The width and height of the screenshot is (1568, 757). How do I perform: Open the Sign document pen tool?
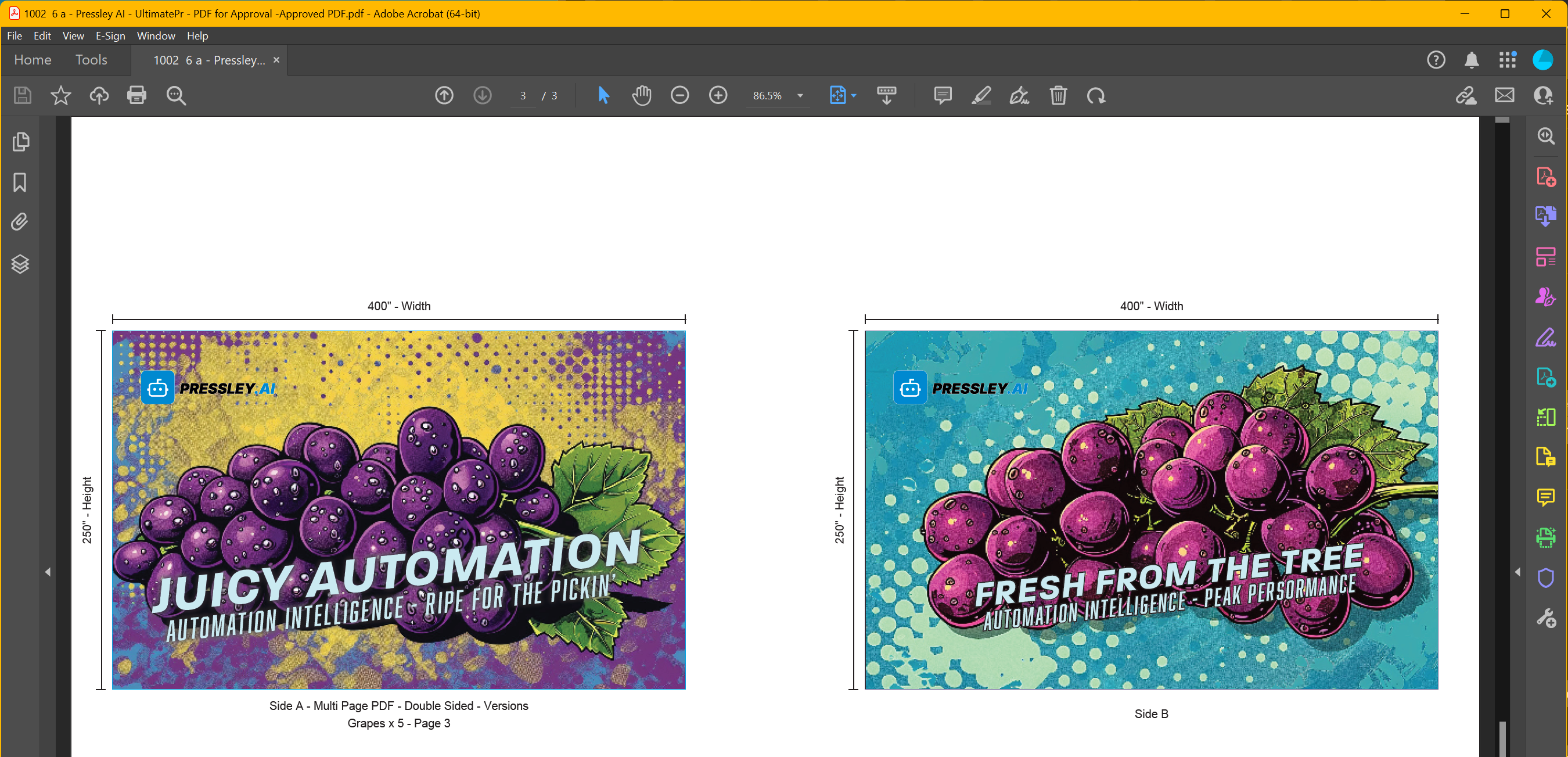coord(1020,96)
